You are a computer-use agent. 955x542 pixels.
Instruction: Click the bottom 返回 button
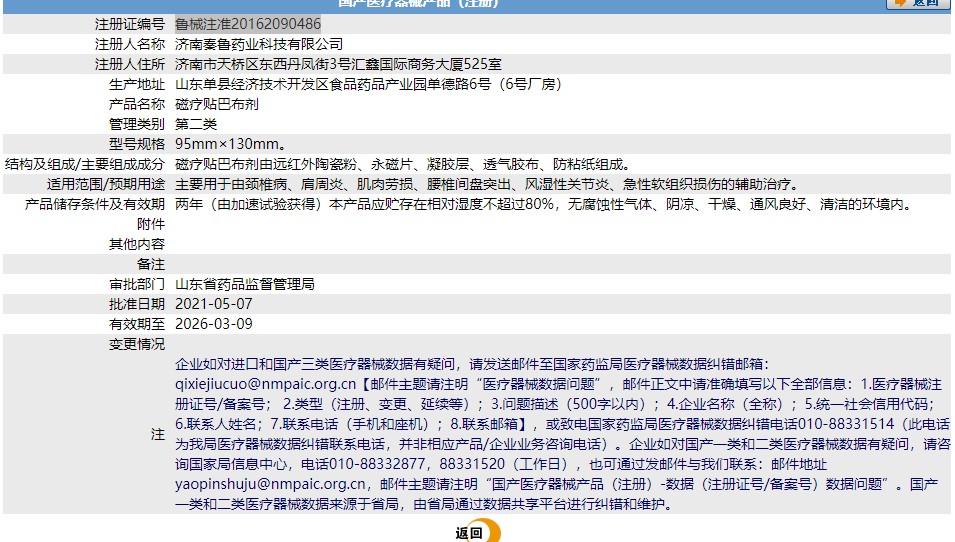(x=477, y=532)
